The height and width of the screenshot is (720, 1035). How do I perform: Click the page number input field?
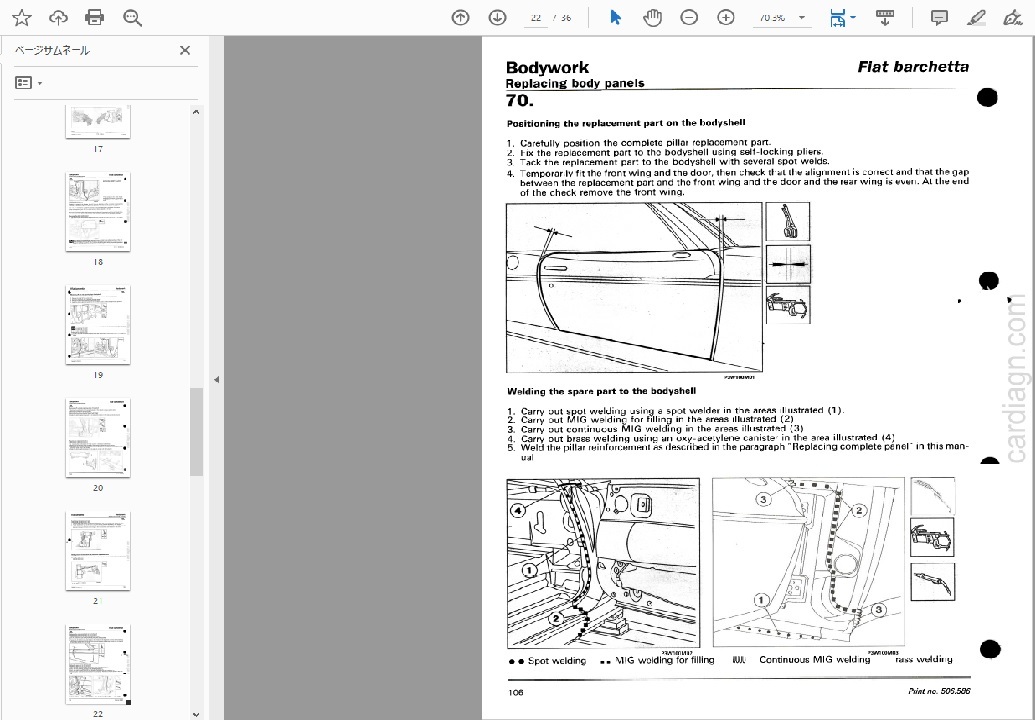(x=536, y=18)
